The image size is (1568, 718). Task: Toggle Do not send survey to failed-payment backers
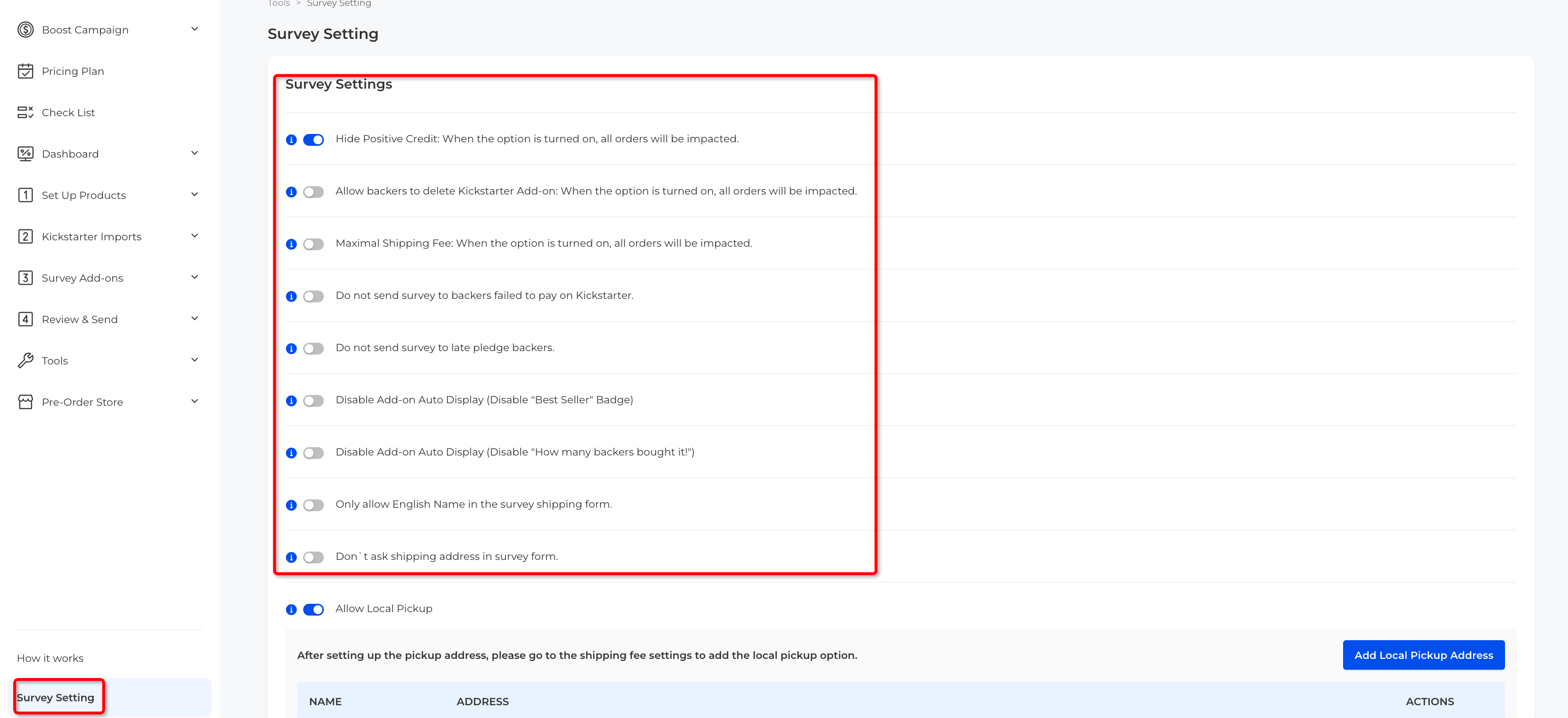(314, 296)
